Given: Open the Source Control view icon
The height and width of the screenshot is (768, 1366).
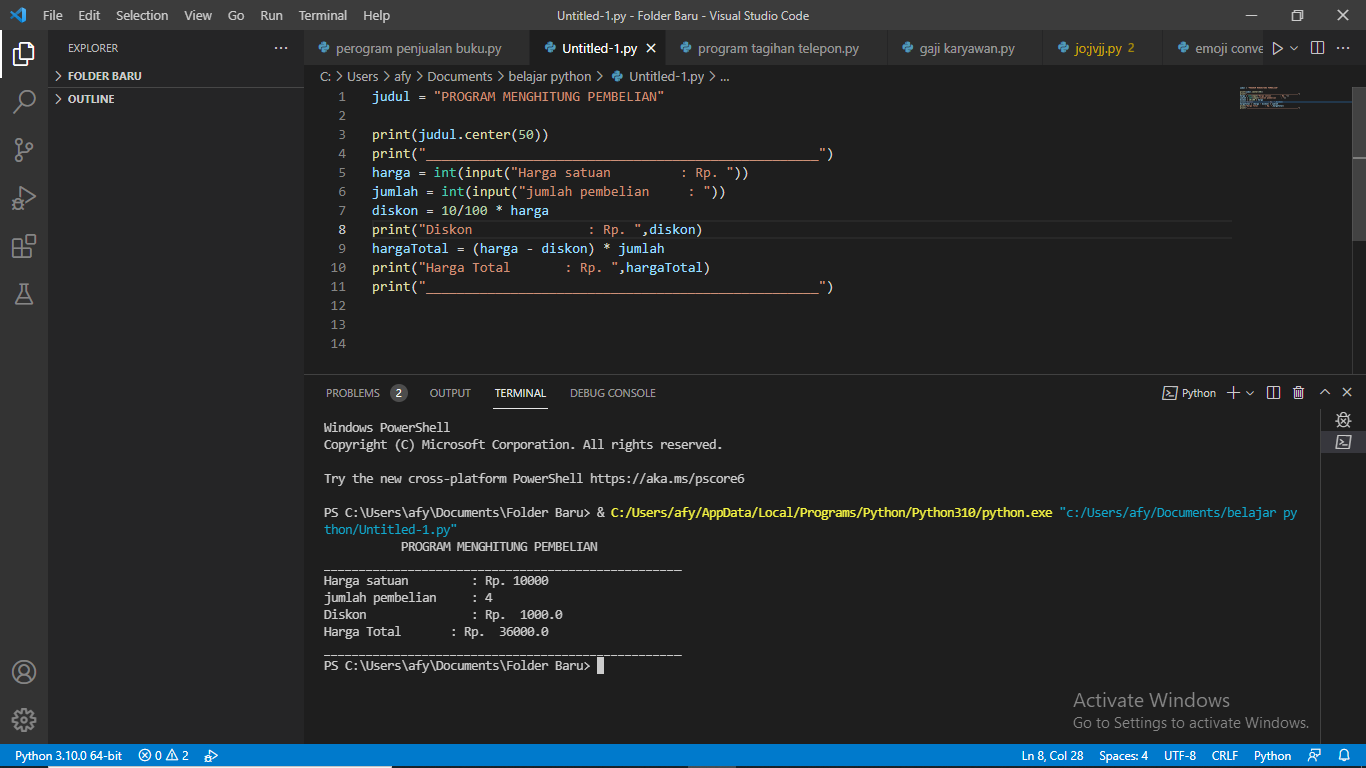Looking at the screenshot, I should pos(24,150).
